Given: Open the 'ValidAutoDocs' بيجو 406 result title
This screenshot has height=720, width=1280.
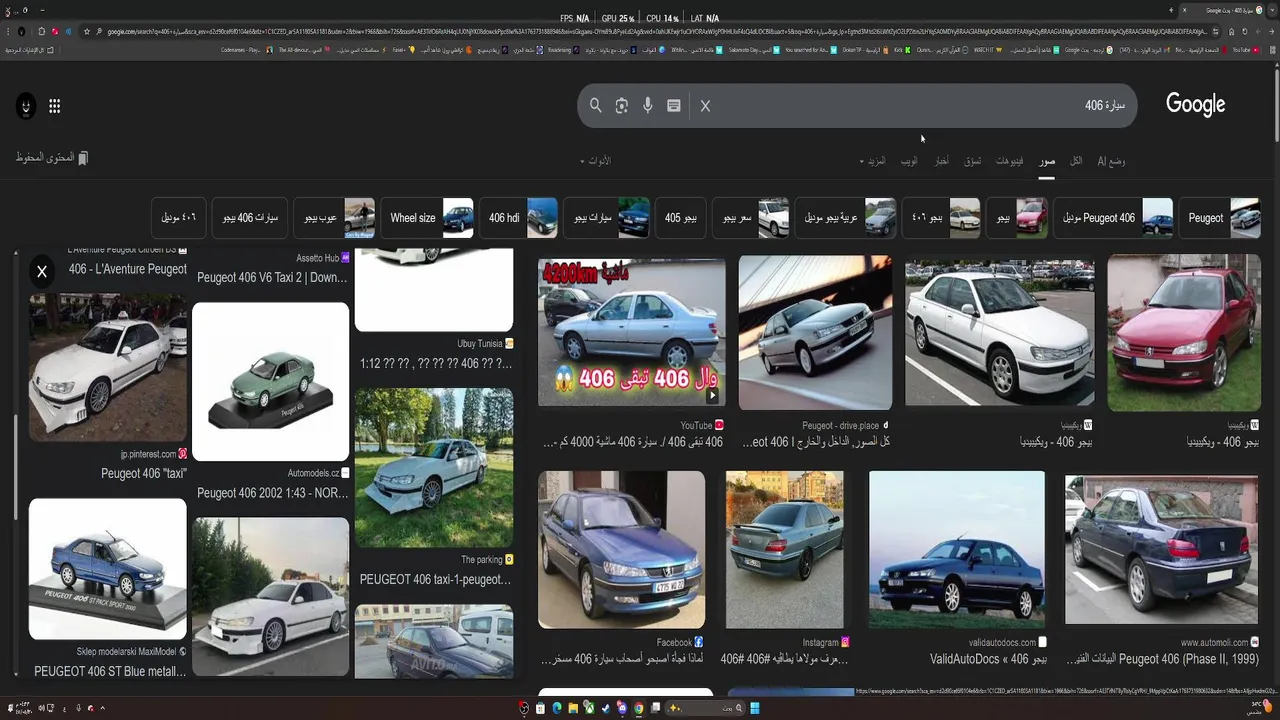Looking at the screenshot, I should coord(988,659).
